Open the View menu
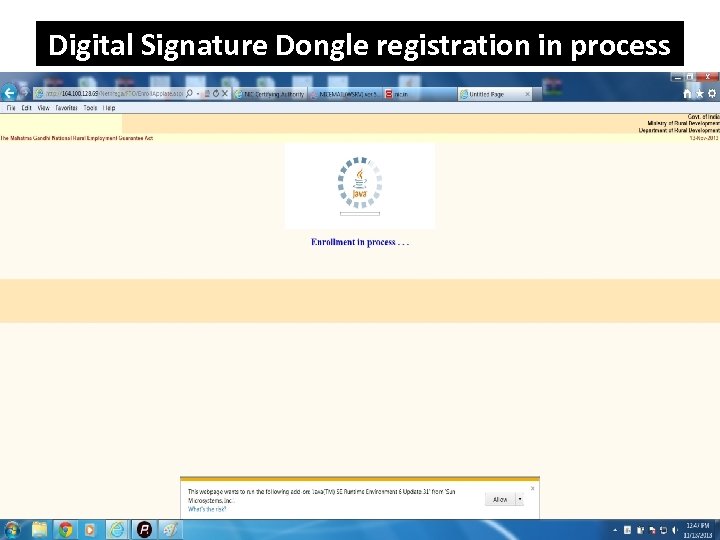 click(x=43, y=108)
